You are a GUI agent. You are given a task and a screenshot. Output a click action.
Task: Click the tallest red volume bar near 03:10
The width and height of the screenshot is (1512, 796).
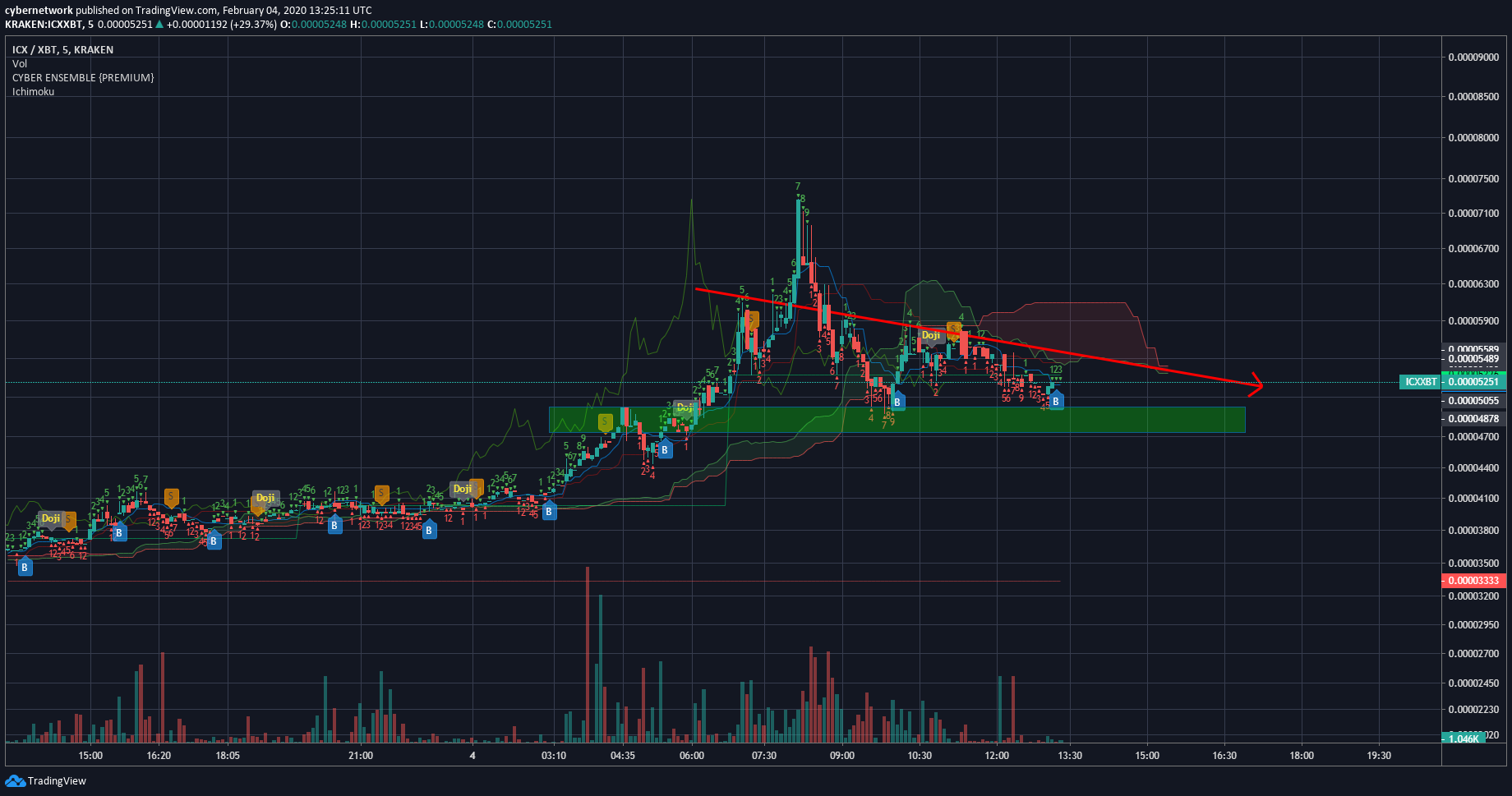[x=588, y=654]
